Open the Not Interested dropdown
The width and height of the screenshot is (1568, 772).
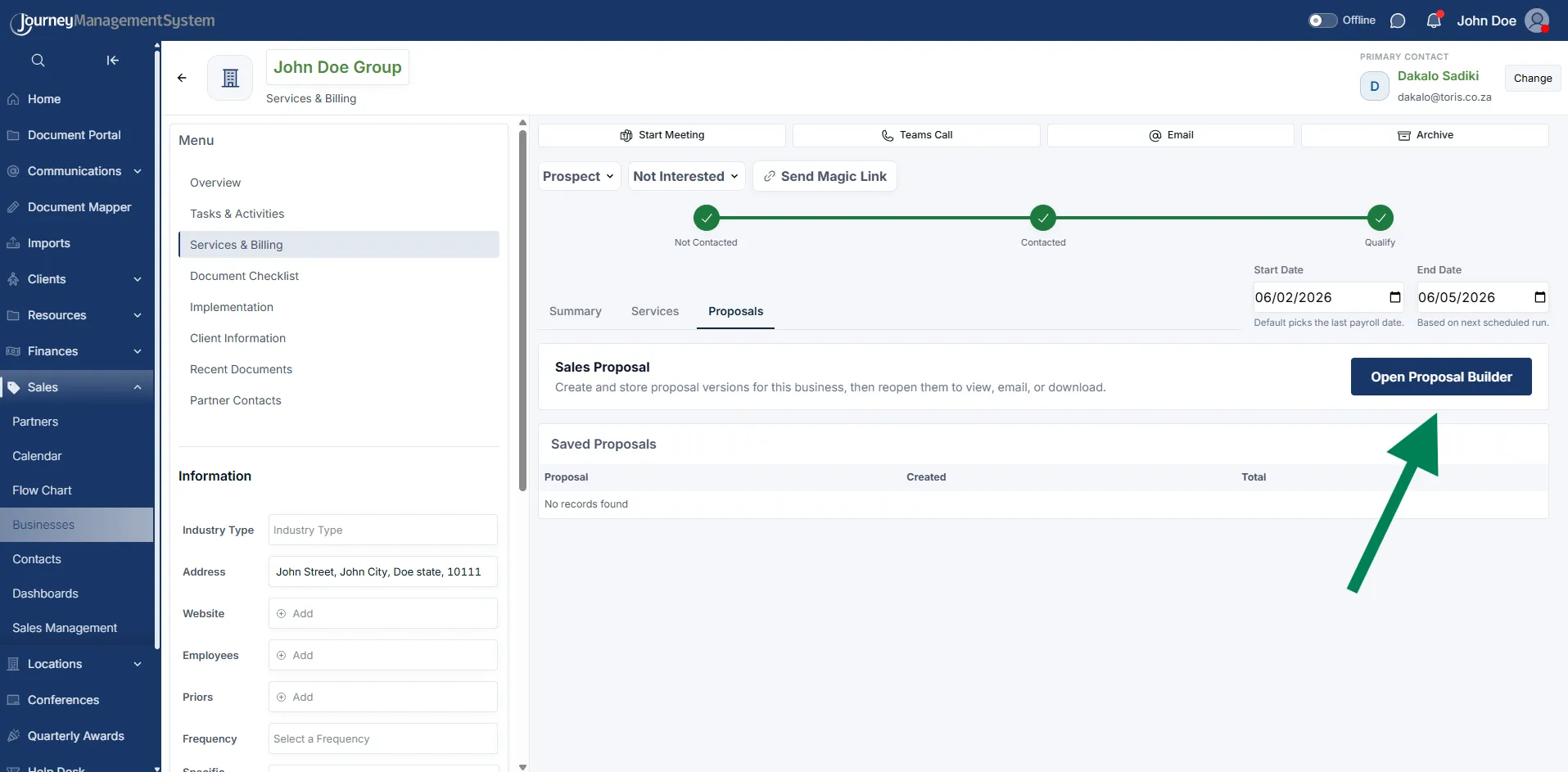tap(686, 176)
